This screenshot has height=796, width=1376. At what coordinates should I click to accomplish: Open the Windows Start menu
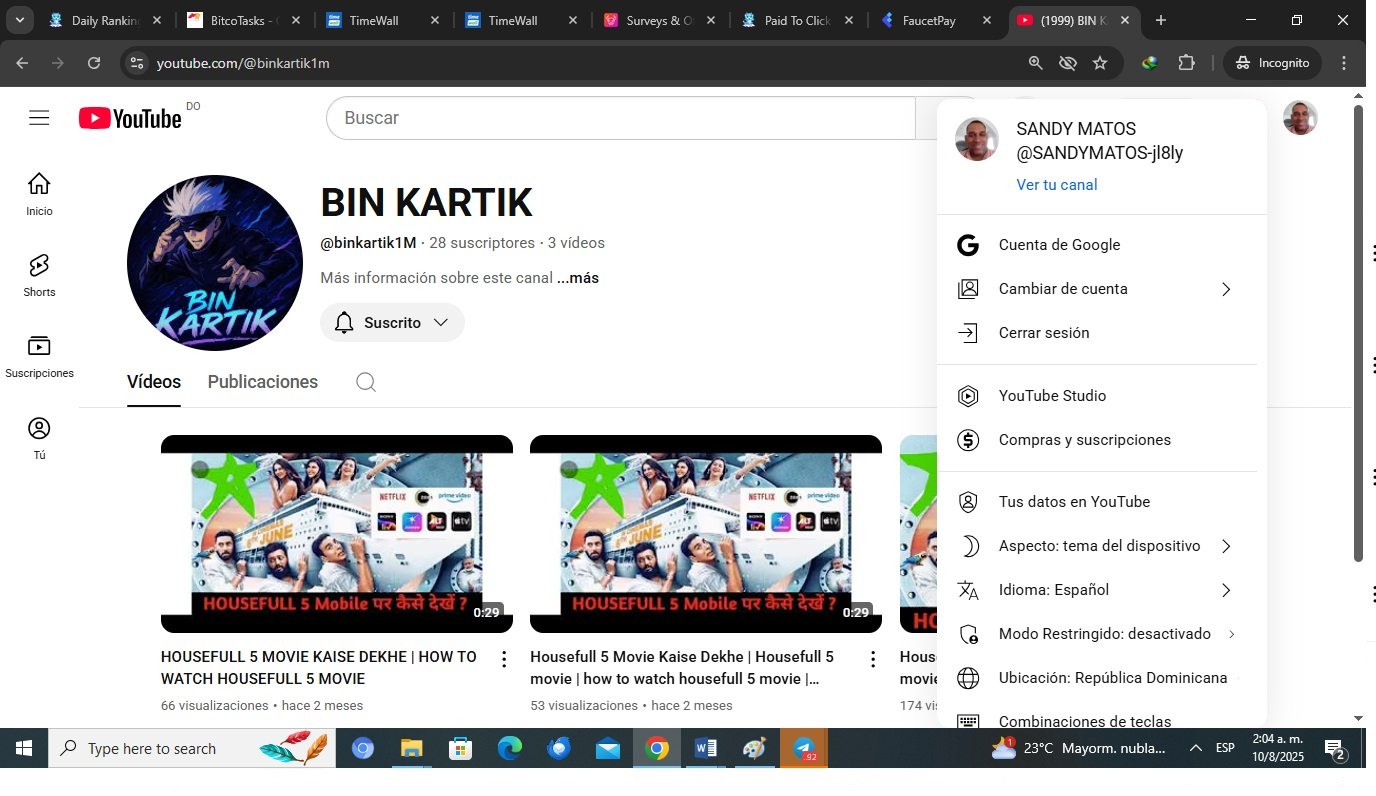[x=24, y=748]
